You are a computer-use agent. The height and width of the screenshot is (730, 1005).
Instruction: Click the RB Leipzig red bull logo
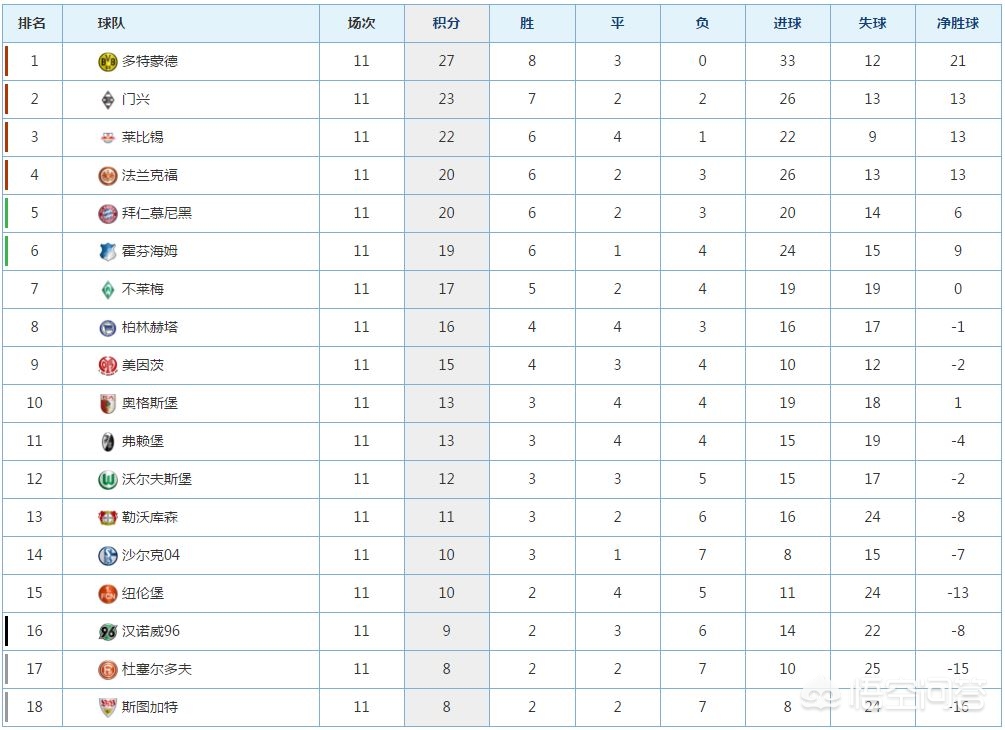108,137
